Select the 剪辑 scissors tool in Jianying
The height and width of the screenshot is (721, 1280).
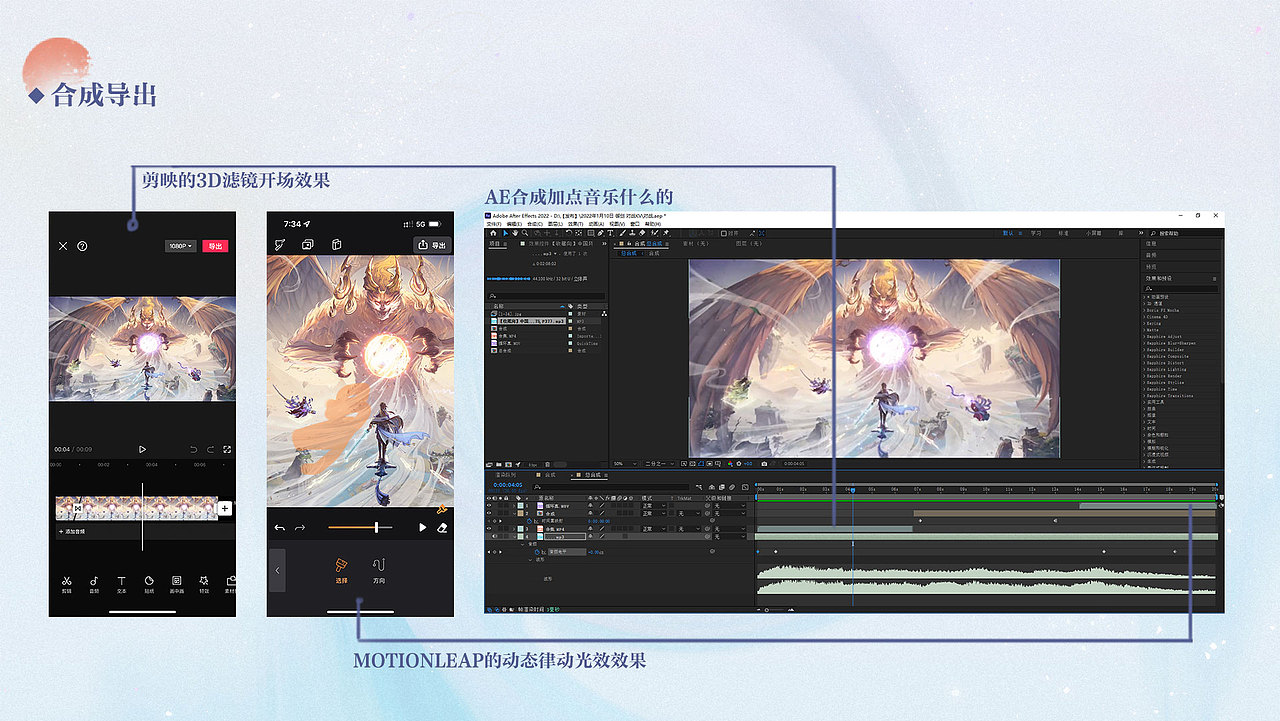pyautogui.click(x=66, y=583)
